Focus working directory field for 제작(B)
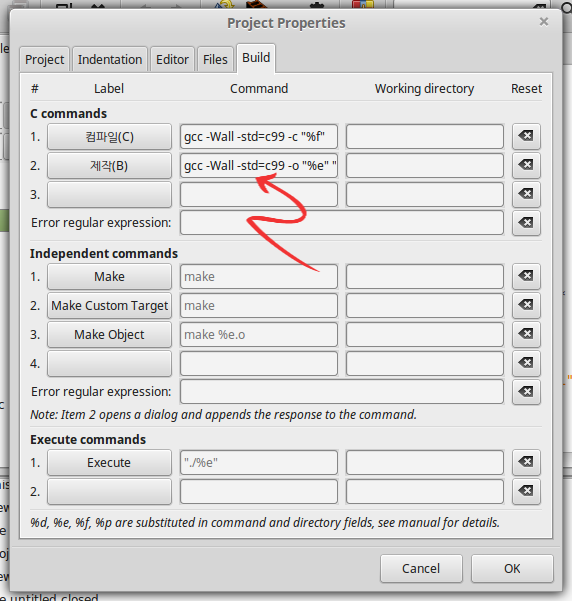 click(425, 166)
